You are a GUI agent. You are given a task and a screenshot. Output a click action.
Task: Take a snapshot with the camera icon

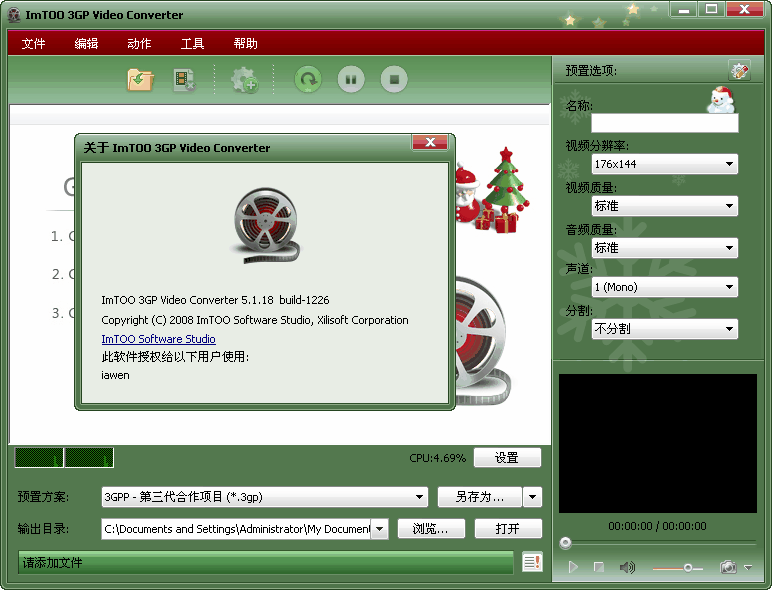click(728, 567)
